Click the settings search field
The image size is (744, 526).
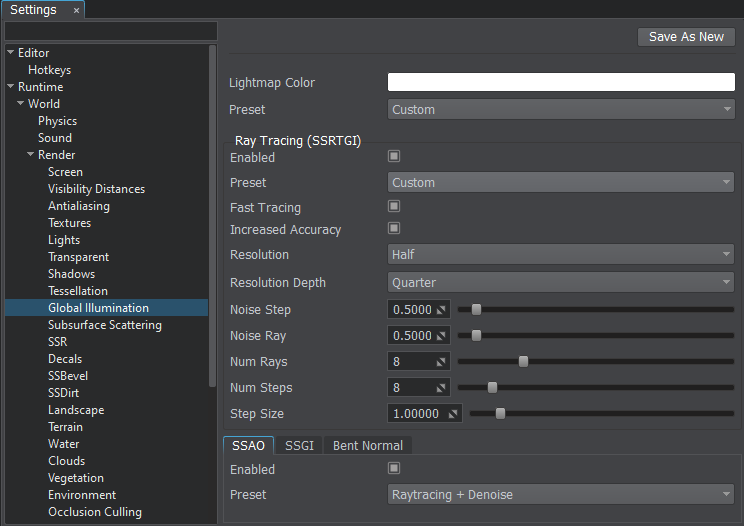click(x=111, y=31)
